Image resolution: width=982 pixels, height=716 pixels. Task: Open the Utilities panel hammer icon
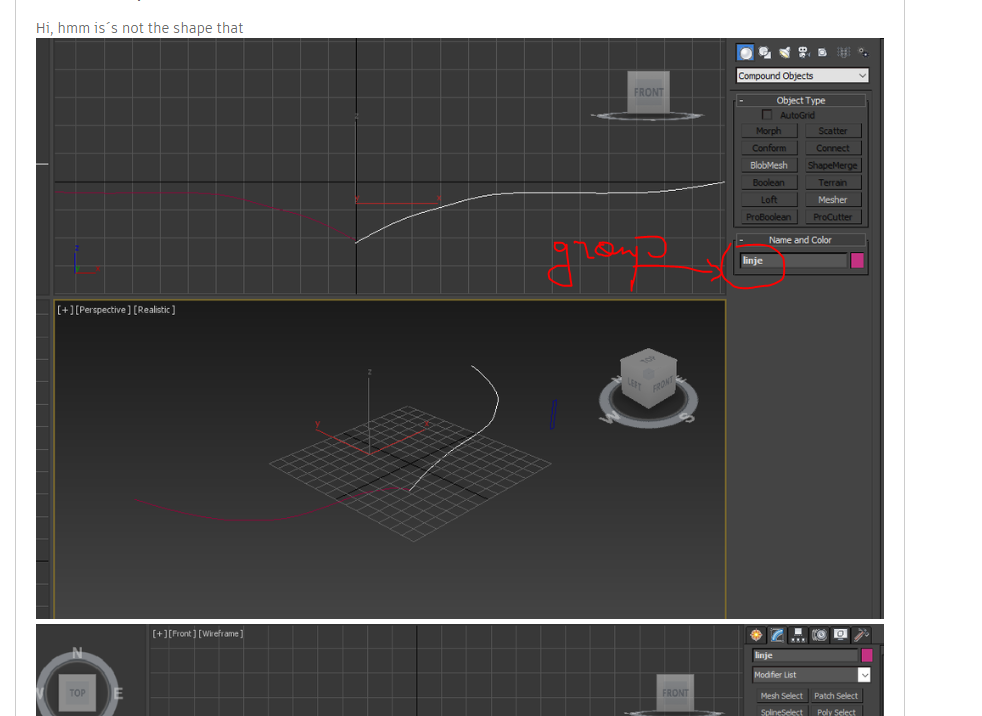(861, 636)
